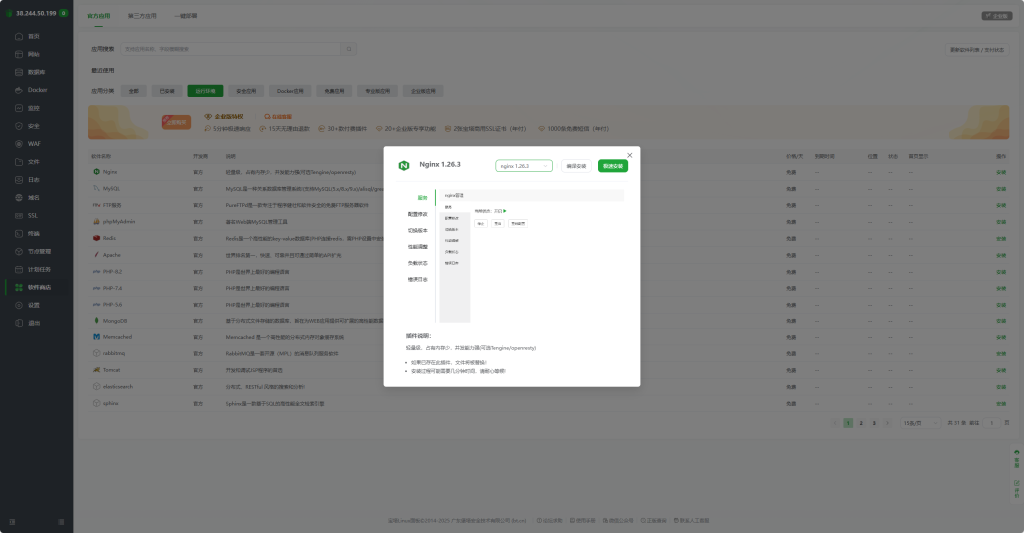Switch to the 第三方应用 tab
This screenshot has height=533, width=1024.
(142, 16)
